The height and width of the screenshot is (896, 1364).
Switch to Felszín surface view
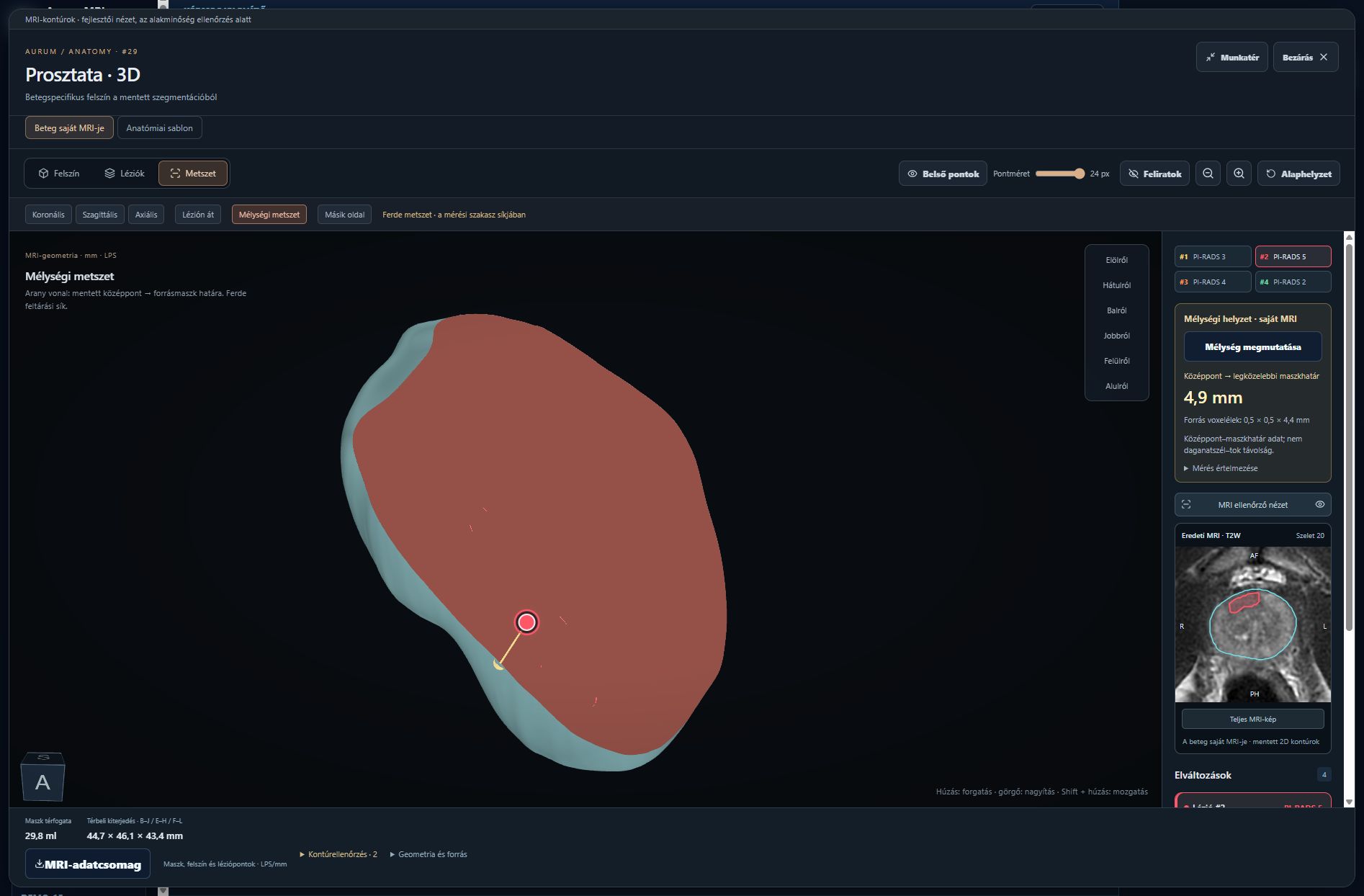[x=59, y=174]
